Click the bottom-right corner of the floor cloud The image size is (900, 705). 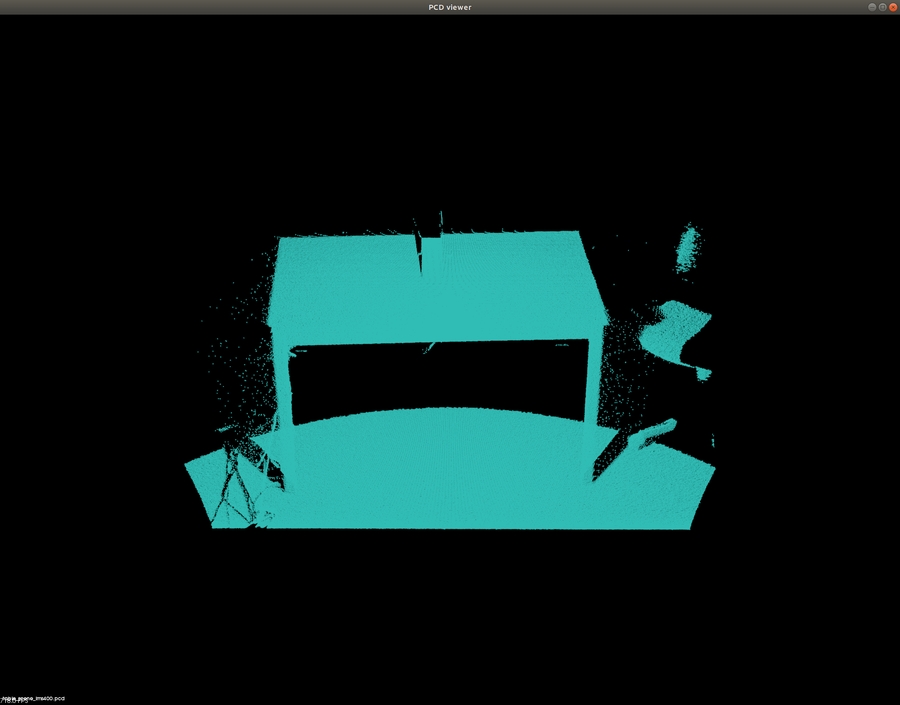pyautogui.click(x=688, y=523)
